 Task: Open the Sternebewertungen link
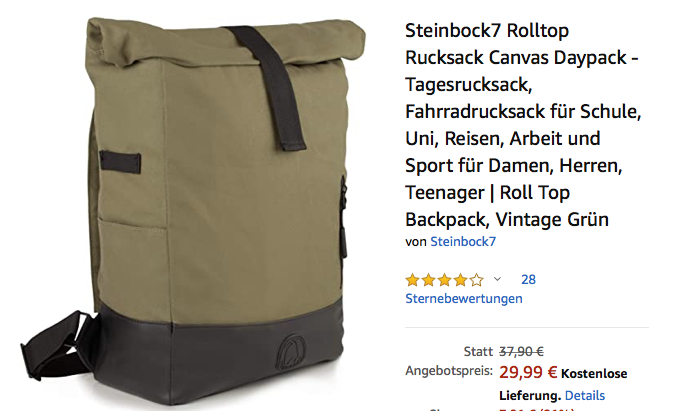click(x=464, y=299)
